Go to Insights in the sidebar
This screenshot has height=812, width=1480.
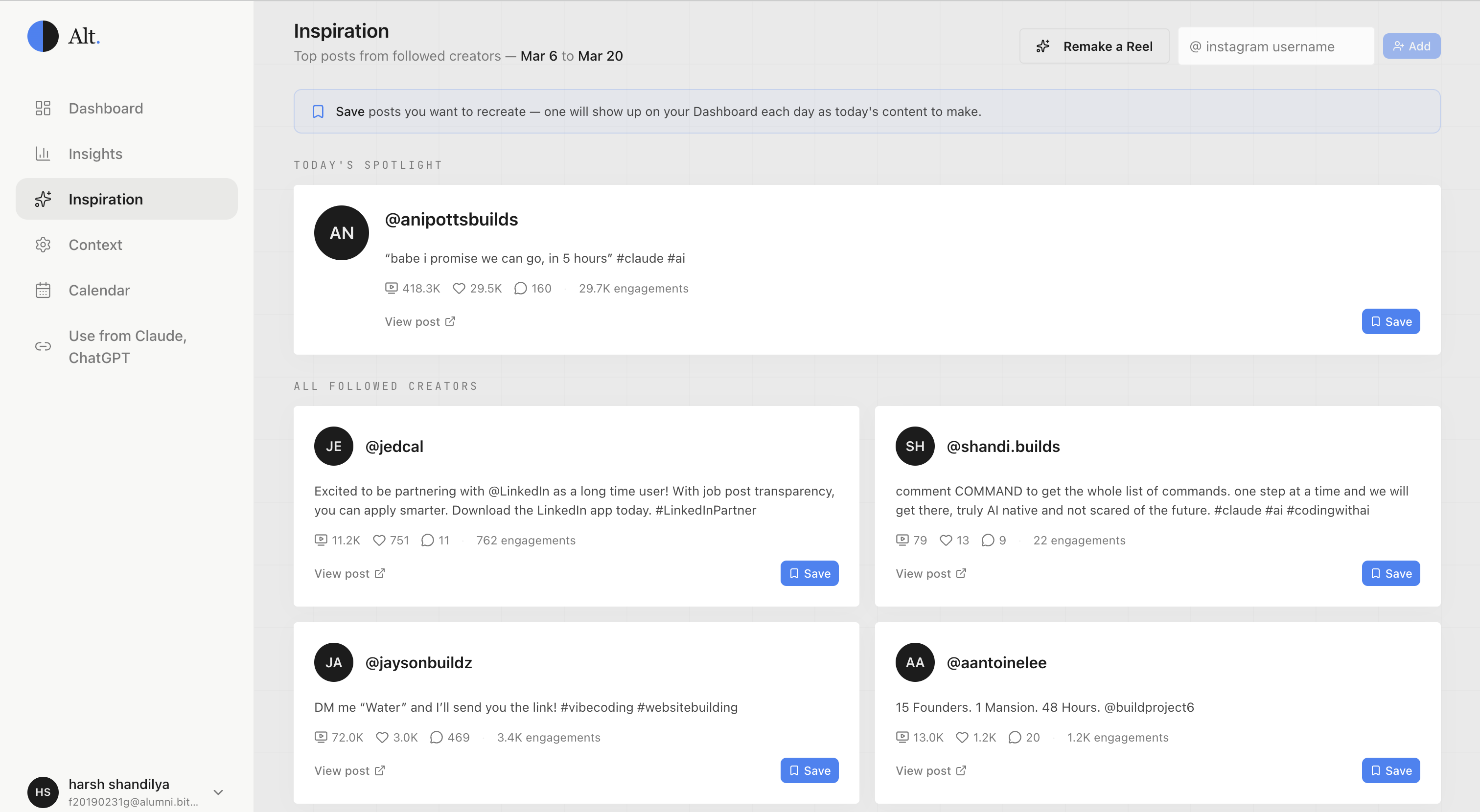[x=95, y=153]
